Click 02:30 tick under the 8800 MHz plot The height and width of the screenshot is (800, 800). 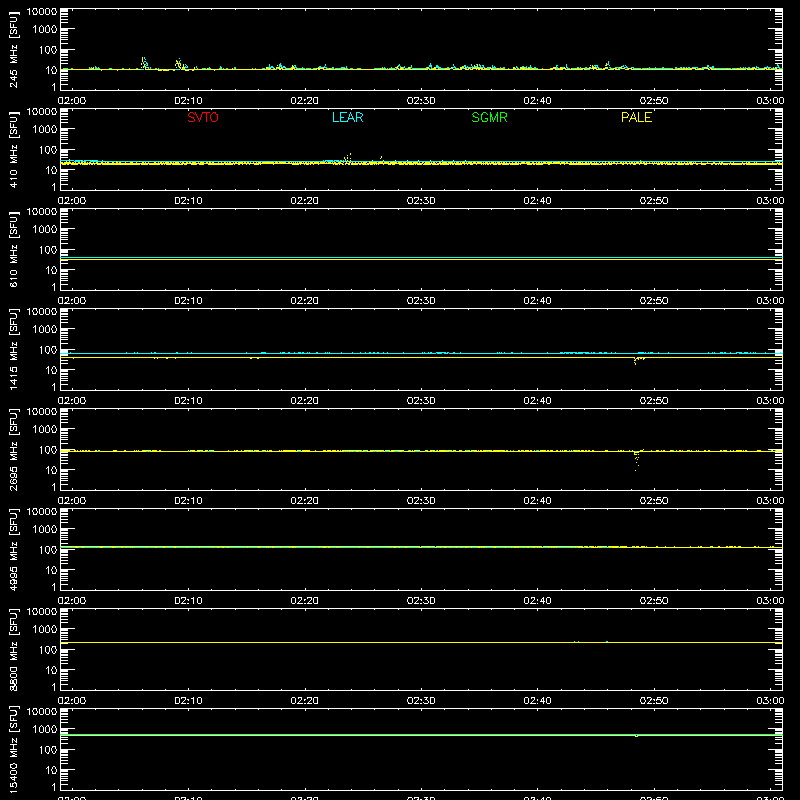click(x=421, y=701)
